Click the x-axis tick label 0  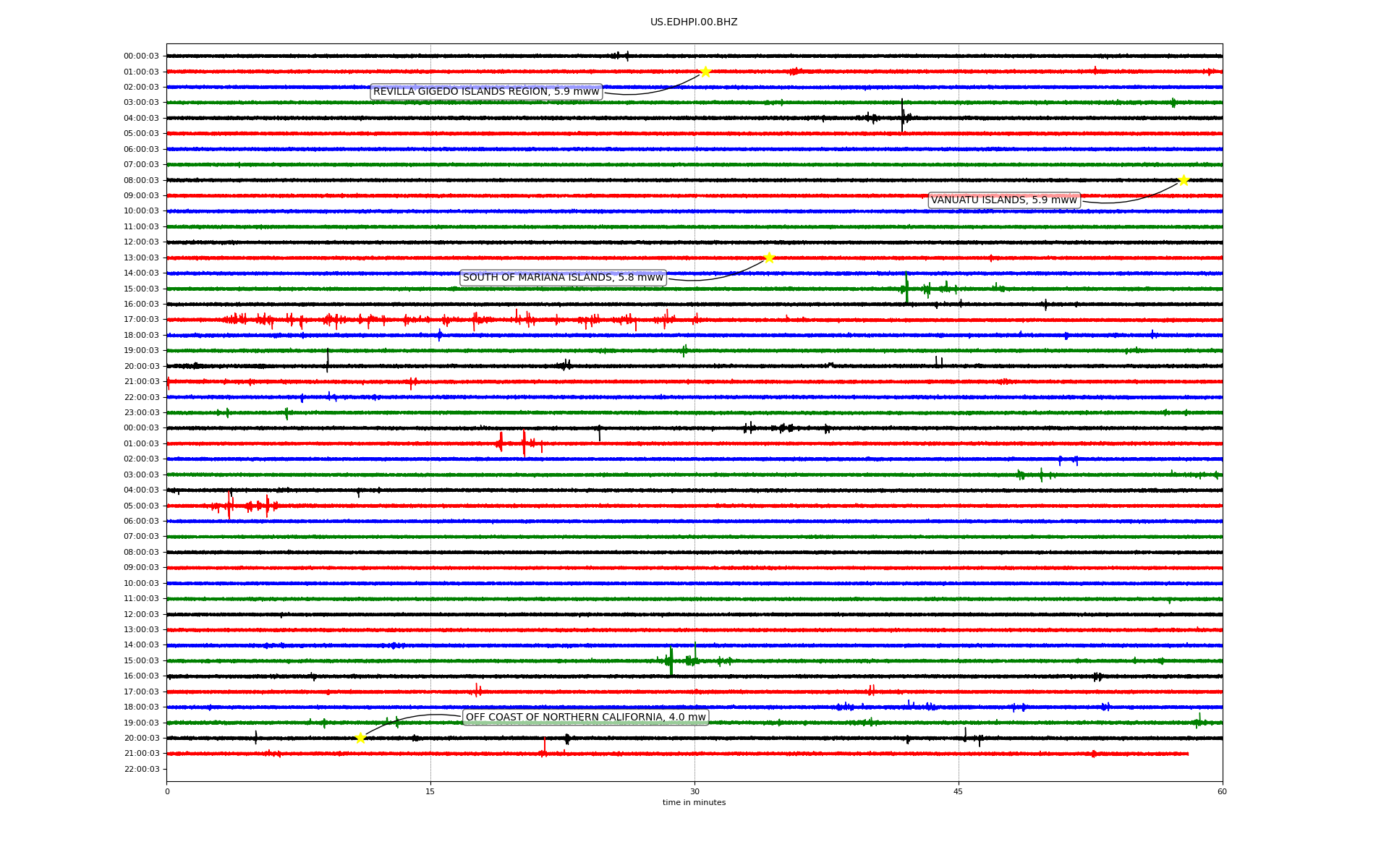pyautogui.click(x=166, y=792)
